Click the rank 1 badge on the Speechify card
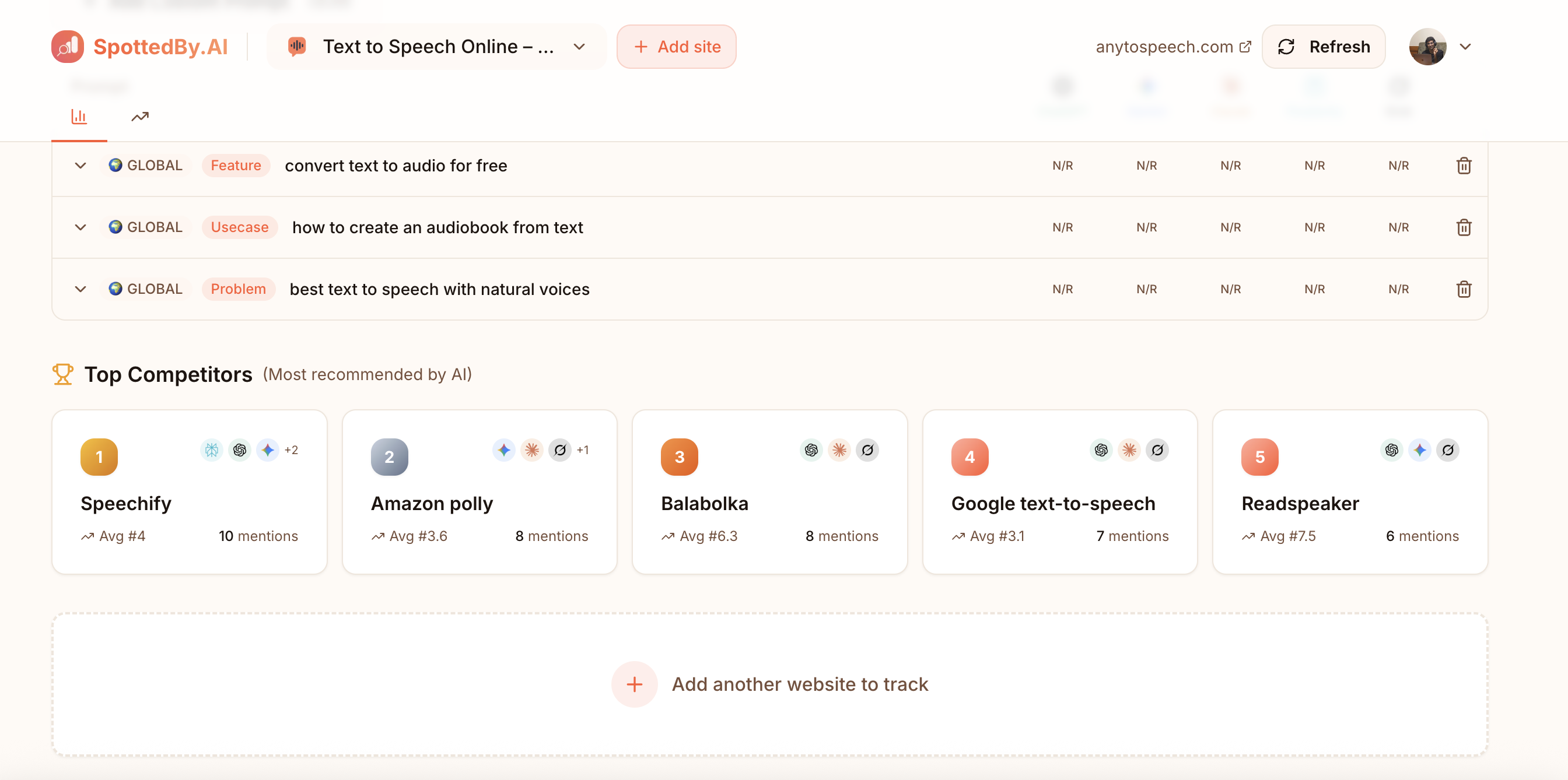The image size is (1568, 780). pyautogui.click(x=99, y=457)
